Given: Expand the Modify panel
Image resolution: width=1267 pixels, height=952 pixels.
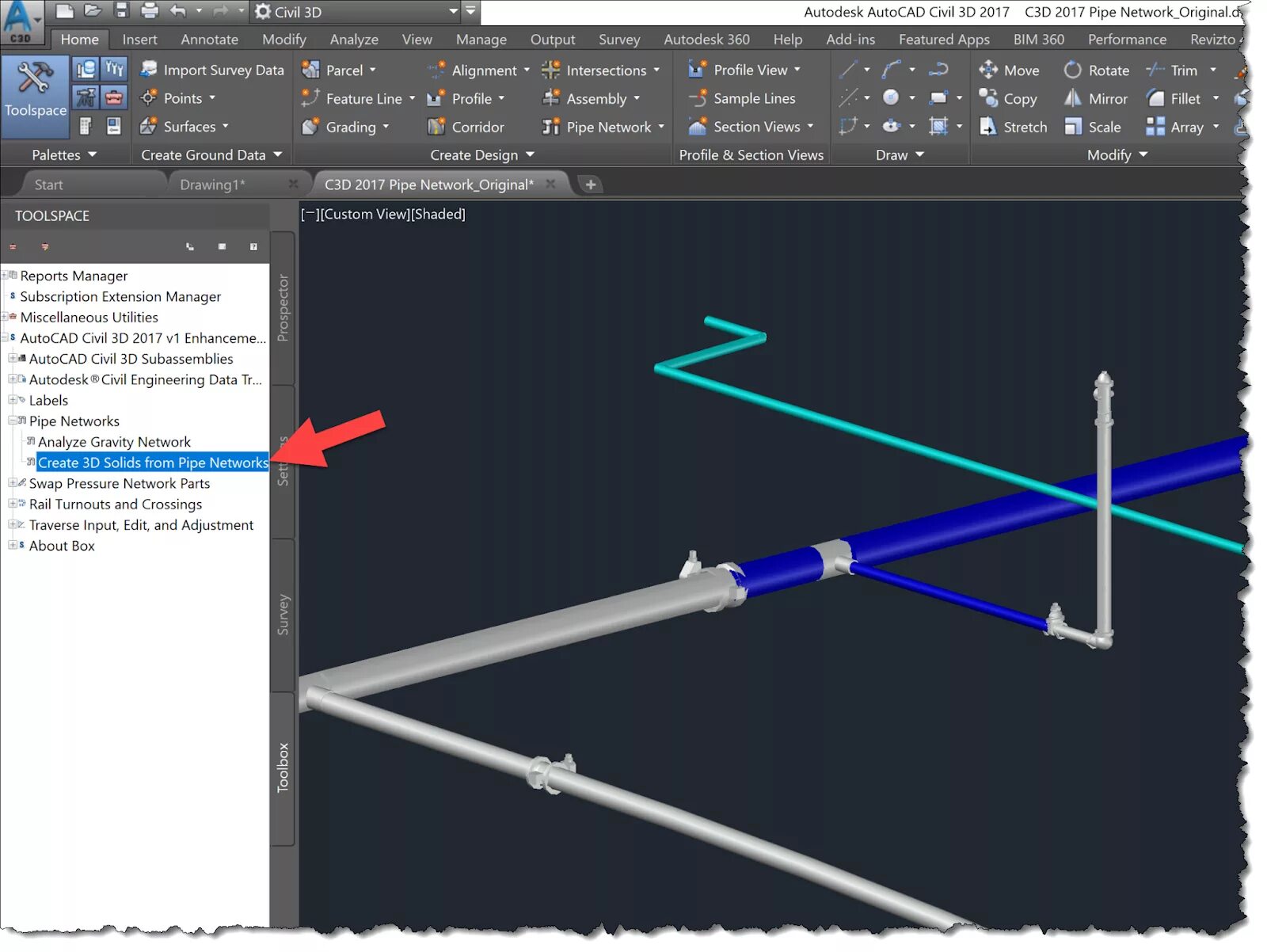Looking at the screenshot, I should point(1117,155).
